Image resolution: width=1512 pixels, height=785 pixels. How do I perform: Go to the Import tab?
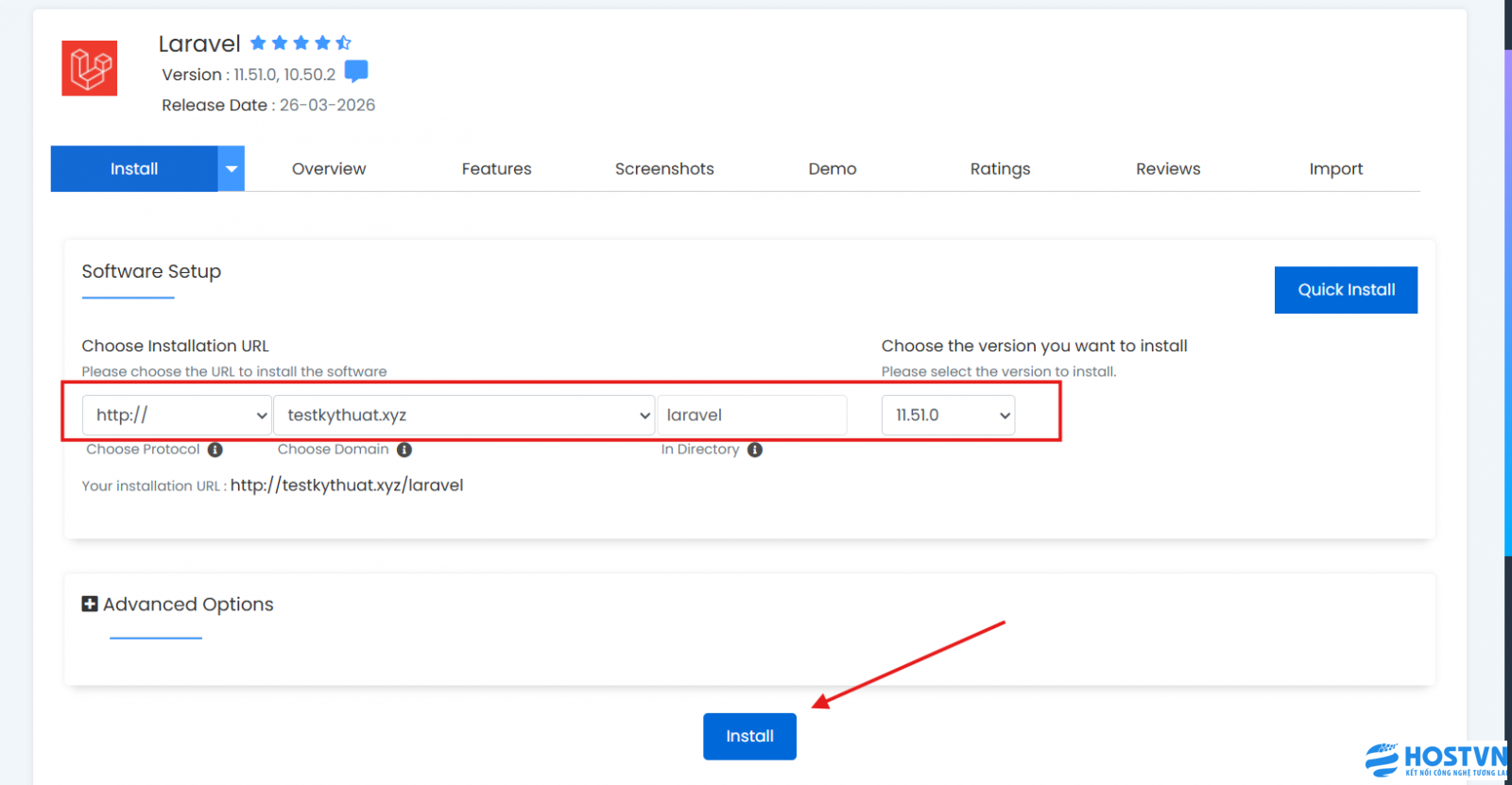(x=1335, y=169)
